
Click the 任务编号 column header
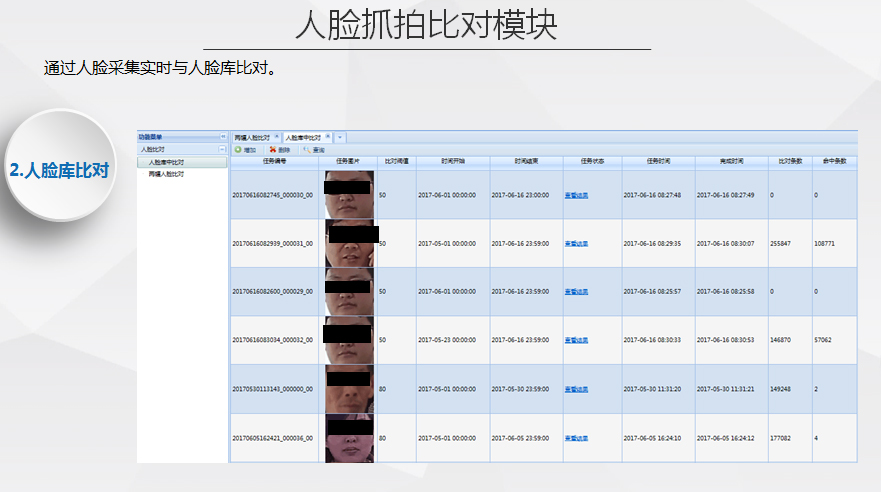point(274,160)
